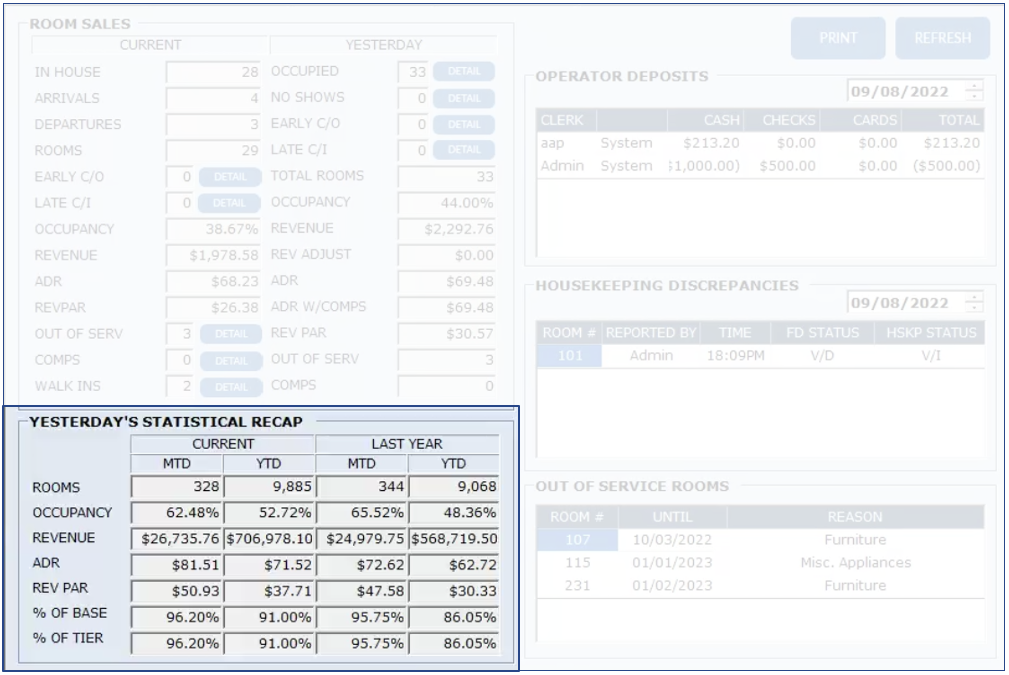Image resolution: width=1009 pixels, height=675 pixels.
Task: Refresh the dashboard with REFRESH button
Action: tap(942, 38)
